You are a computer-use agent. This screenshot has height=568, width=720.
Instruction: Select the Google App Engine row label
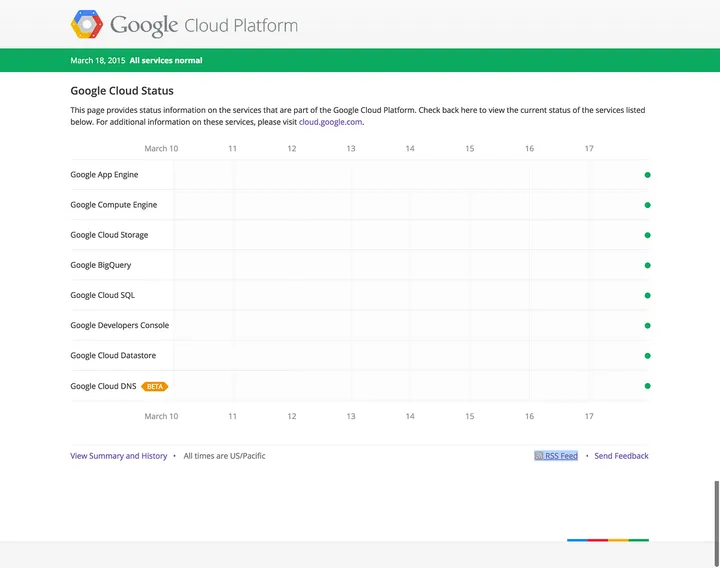(104, 174)
